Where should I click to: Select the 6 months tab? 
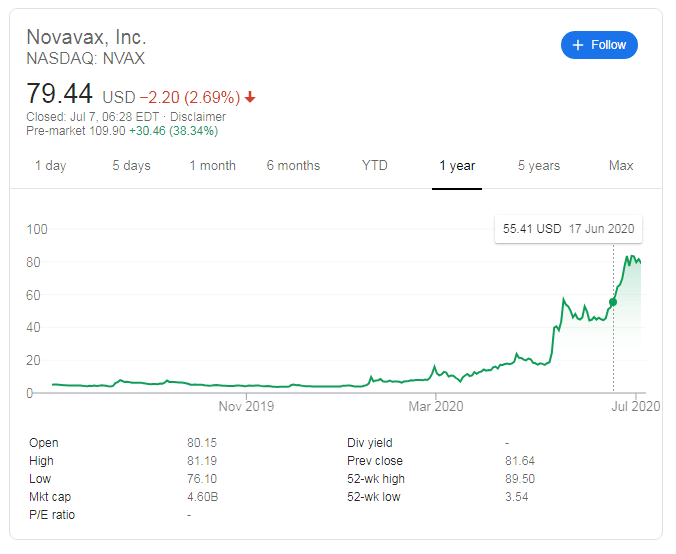tap(293, 166)
